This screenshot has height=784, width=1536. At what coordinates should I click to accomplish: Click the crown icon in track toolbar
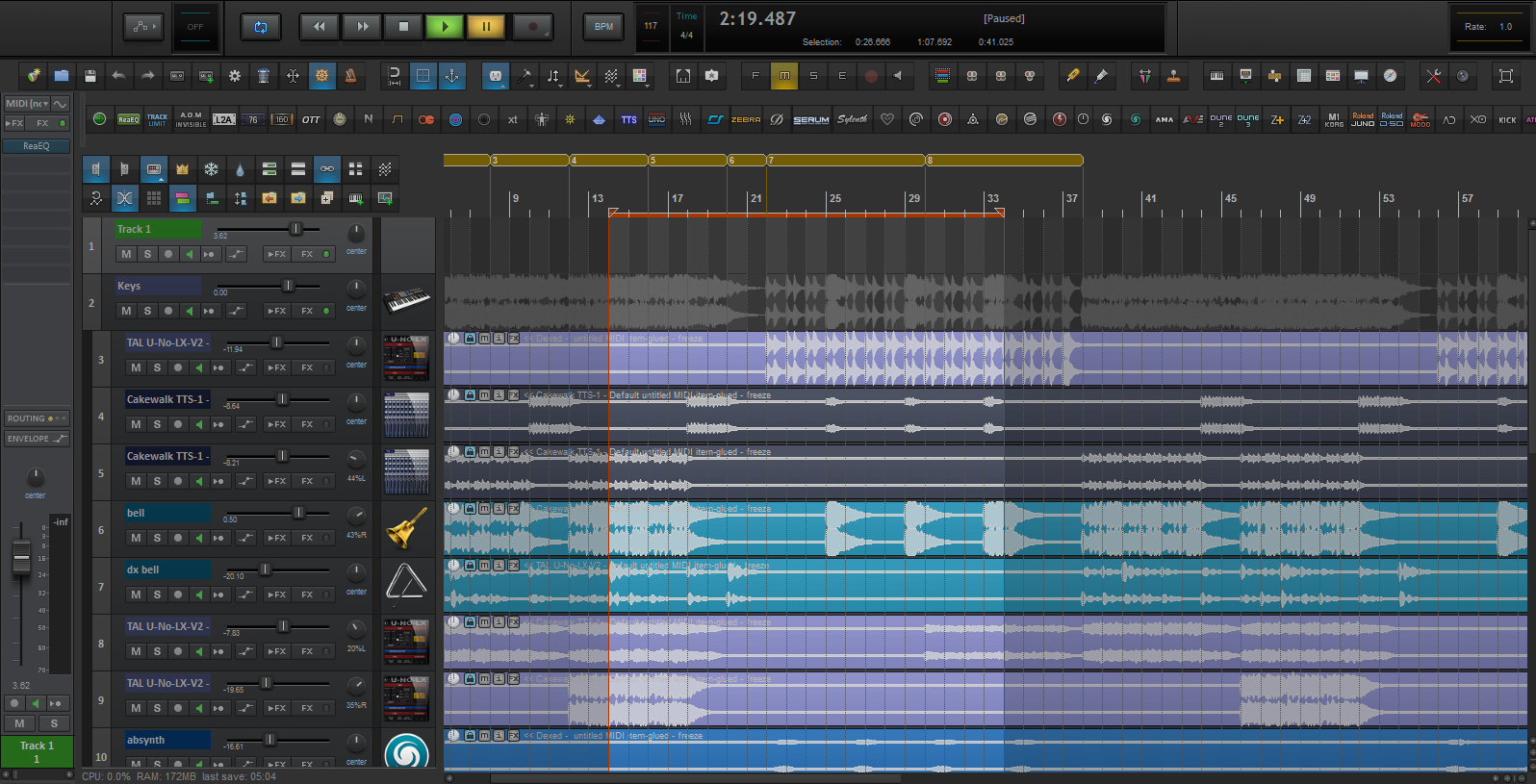pyautogui.click(x=182, y=169)
